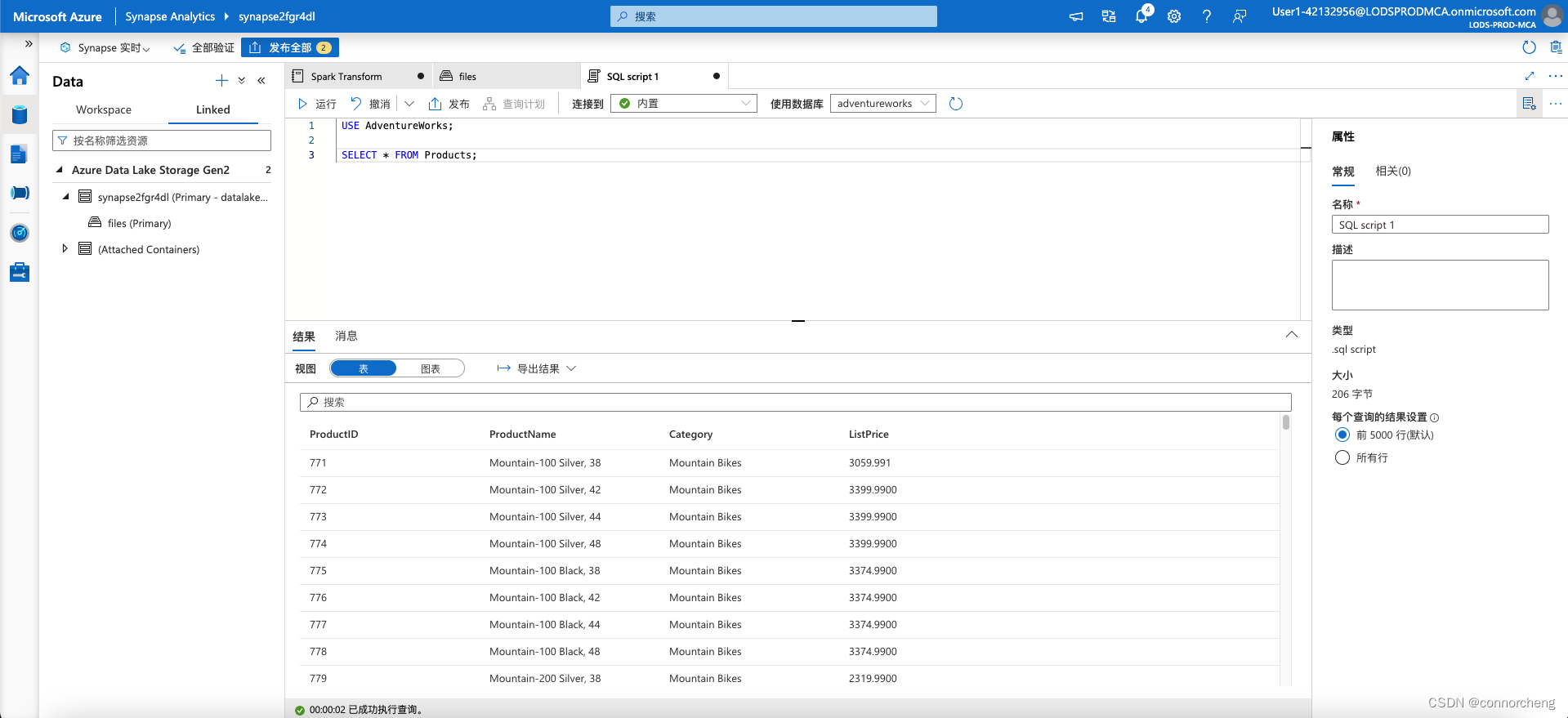Open the undo options chevron dropdown

409,104
